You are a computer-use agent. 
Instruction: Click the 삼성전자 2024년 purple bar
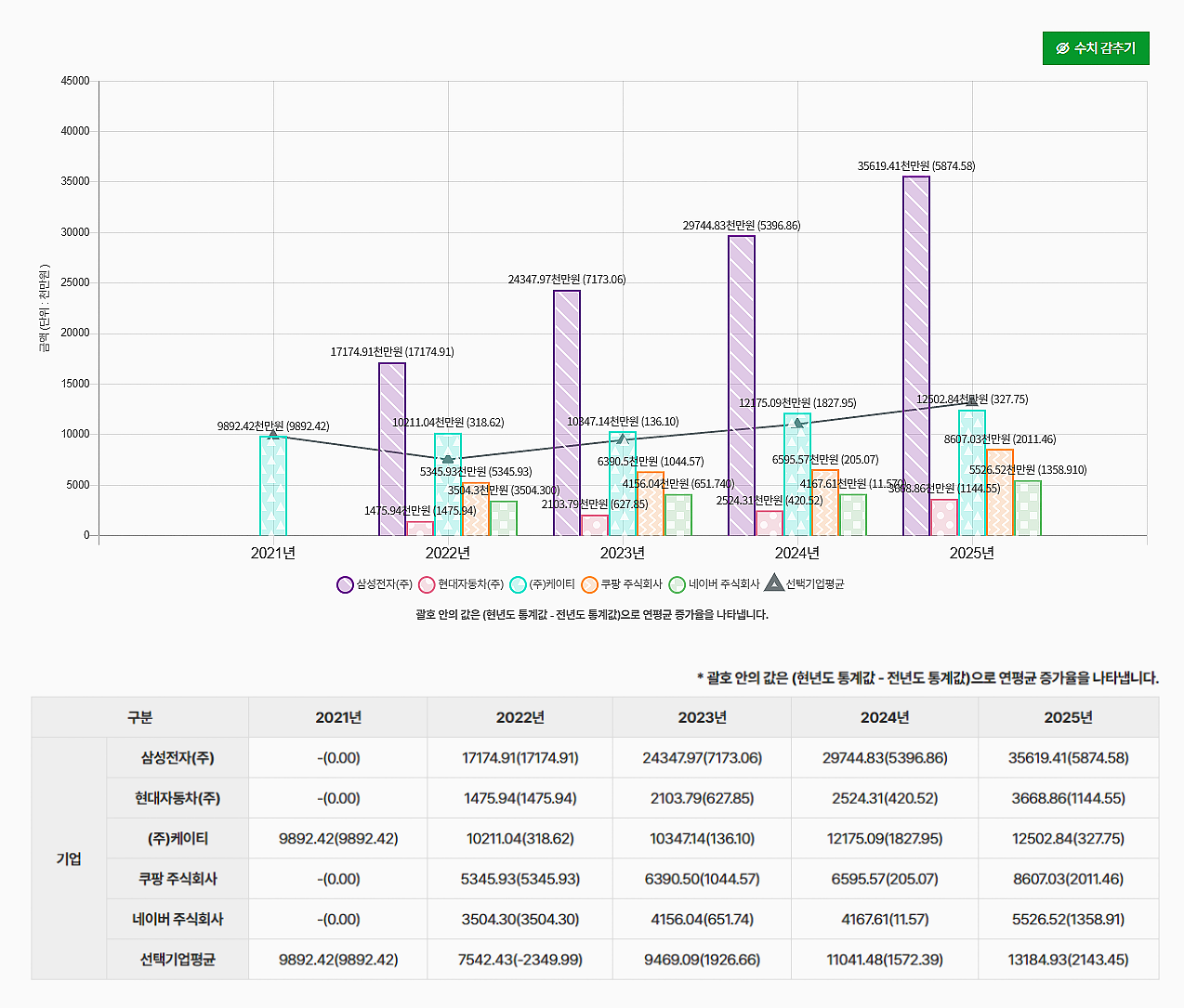click(742, 386)
